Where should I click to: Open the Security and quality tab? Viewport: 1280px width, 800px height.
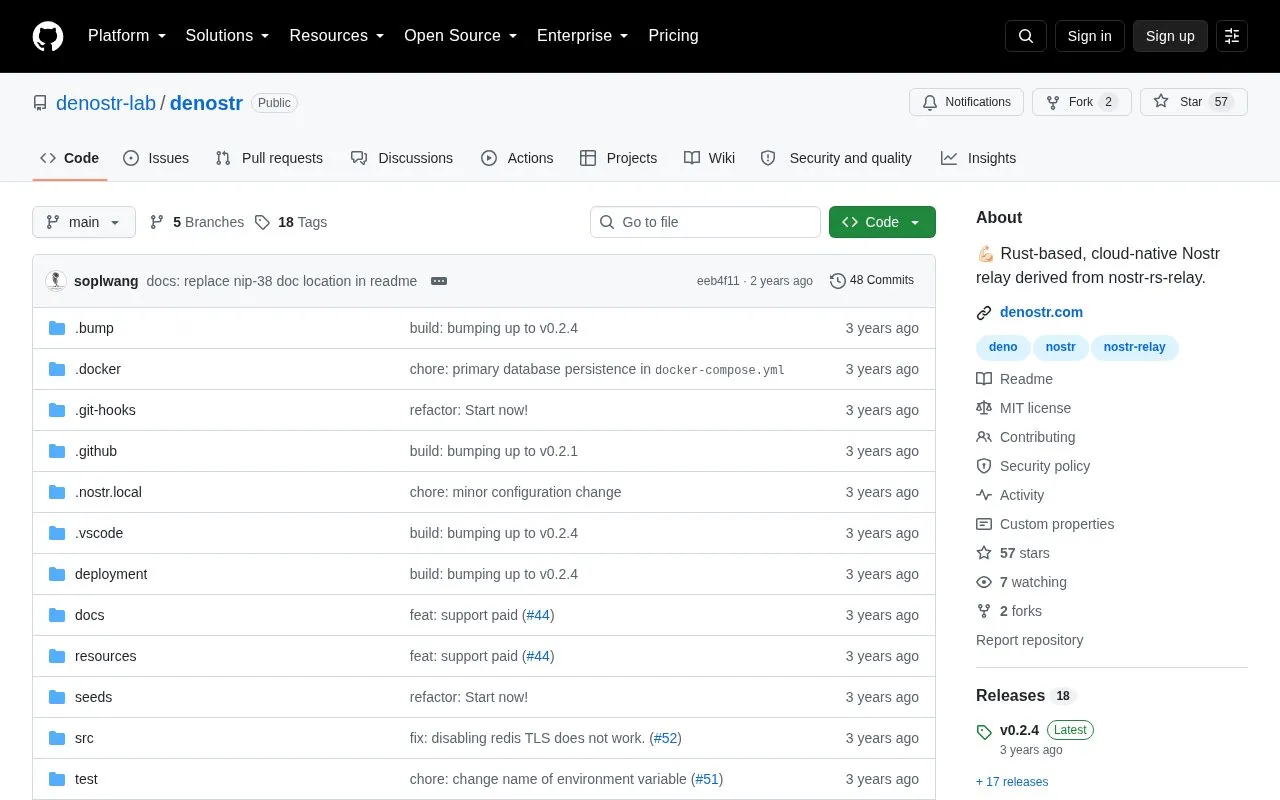[x=836, y=158]
